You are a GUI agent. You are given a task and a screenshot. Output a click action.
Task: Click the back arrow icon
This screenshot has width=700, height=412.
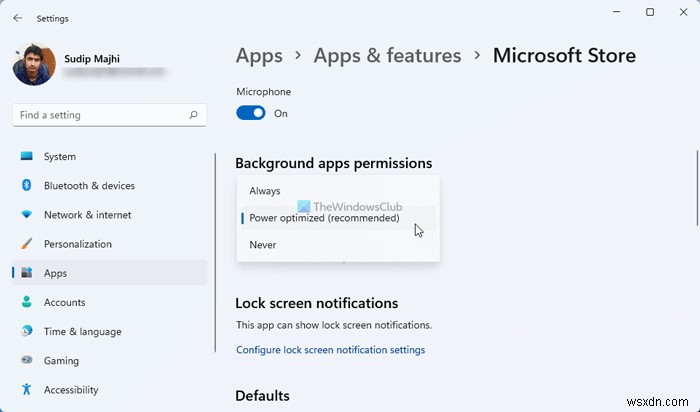tap(17, 18)
